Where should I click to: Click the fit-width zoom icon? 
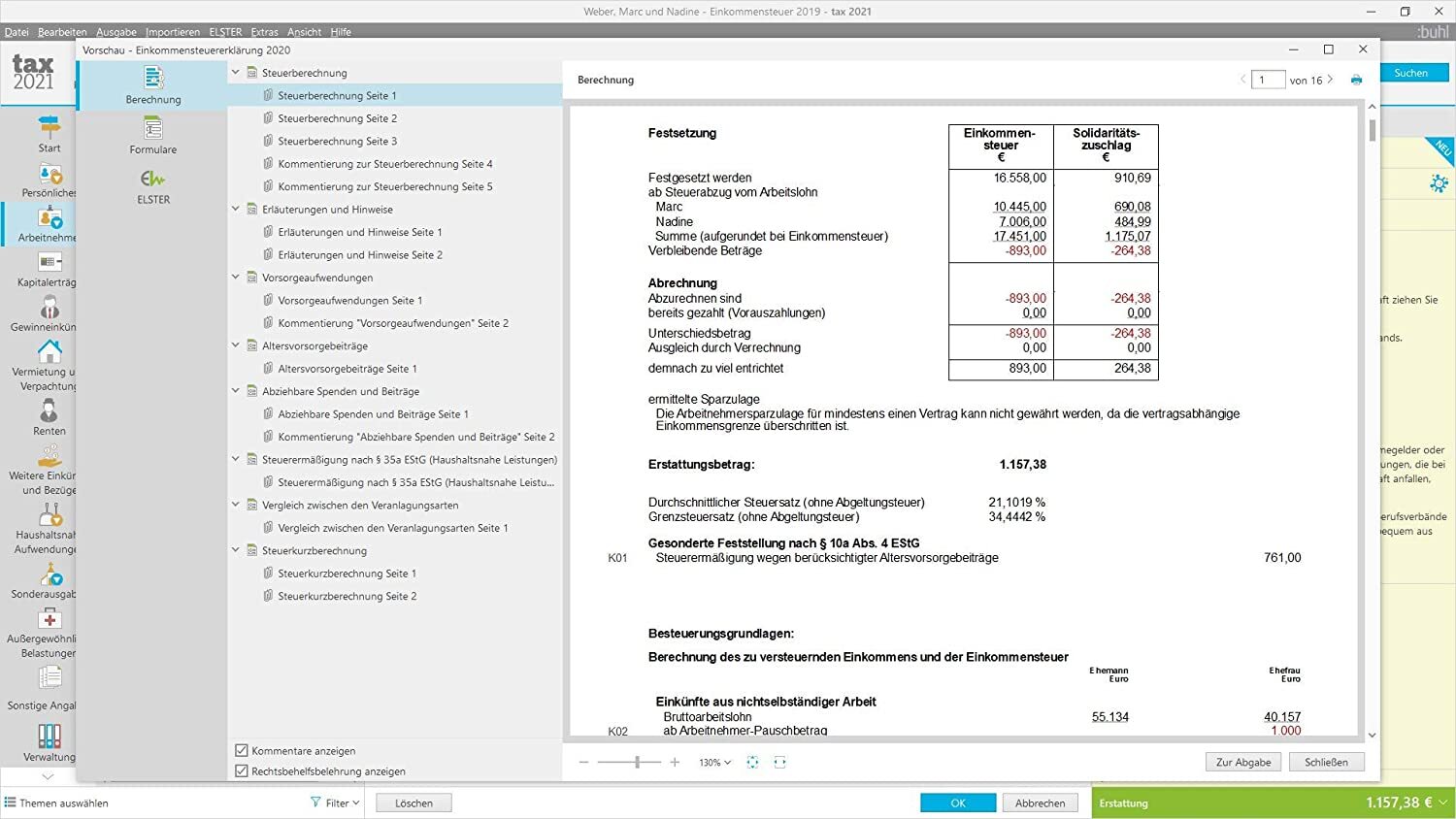(779, 763)
